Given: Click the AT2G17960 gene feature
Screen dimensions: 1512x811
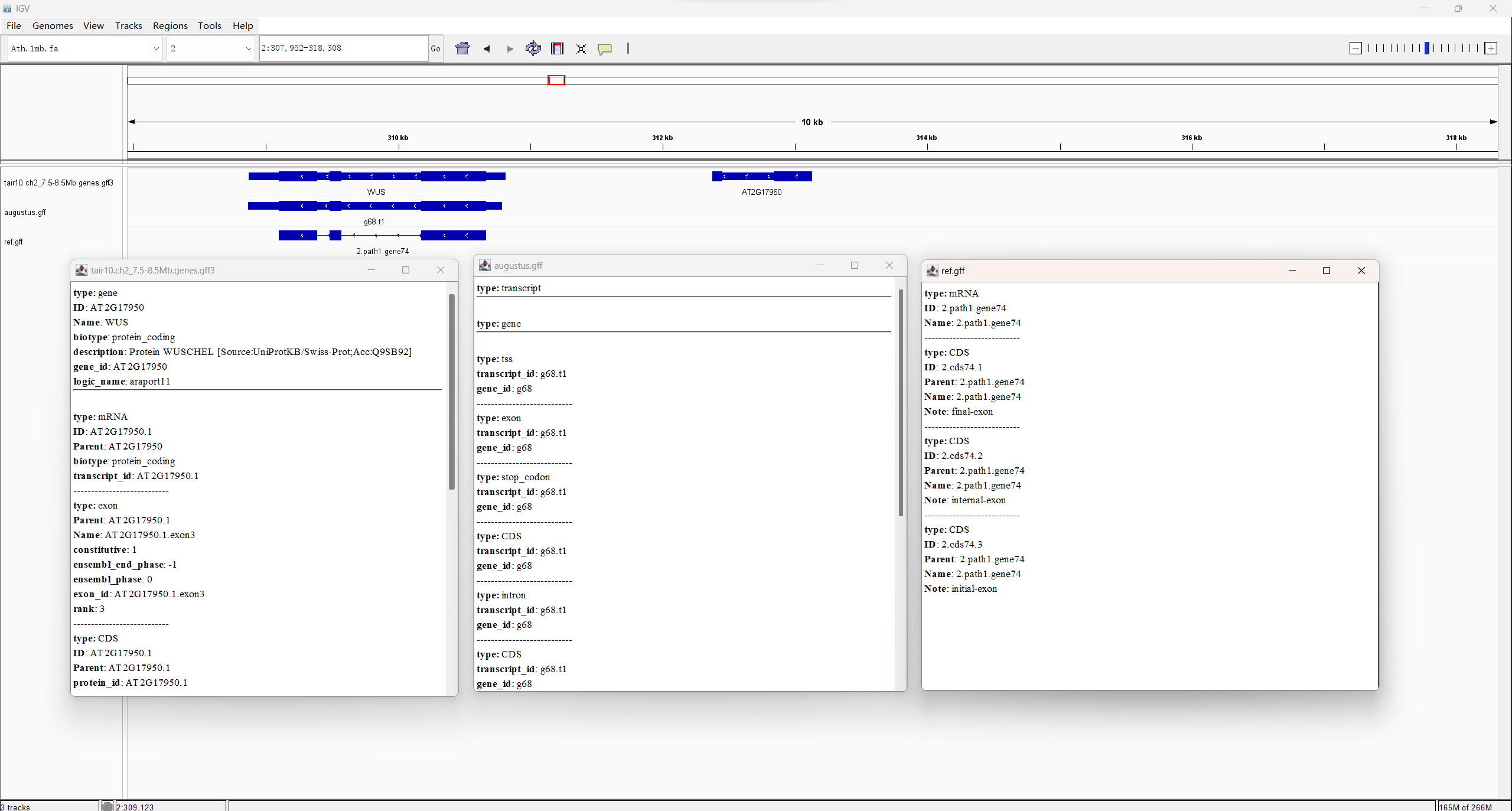Looking at the screenshot, I should tap(762, 176).
